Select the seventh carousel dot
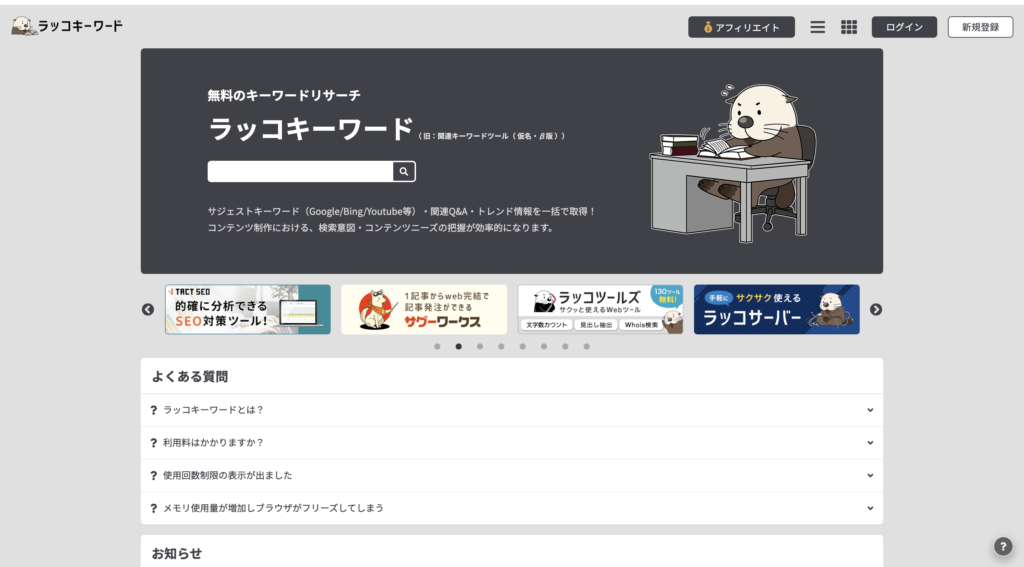Screen dimensions: 1024x567 (565, 347)
